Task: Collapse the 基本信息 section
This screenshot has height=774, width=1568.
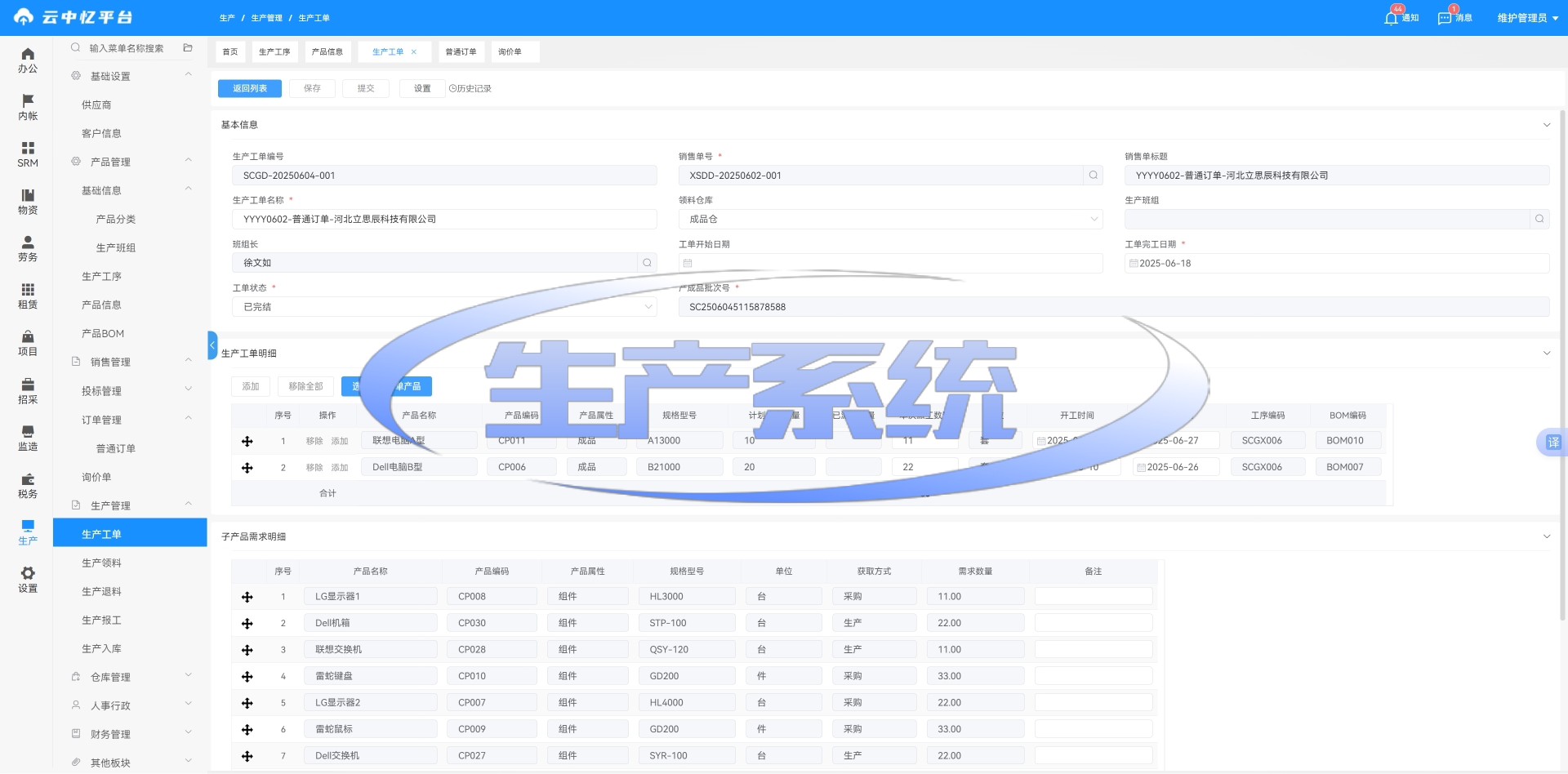Action: click(1546, 125)
